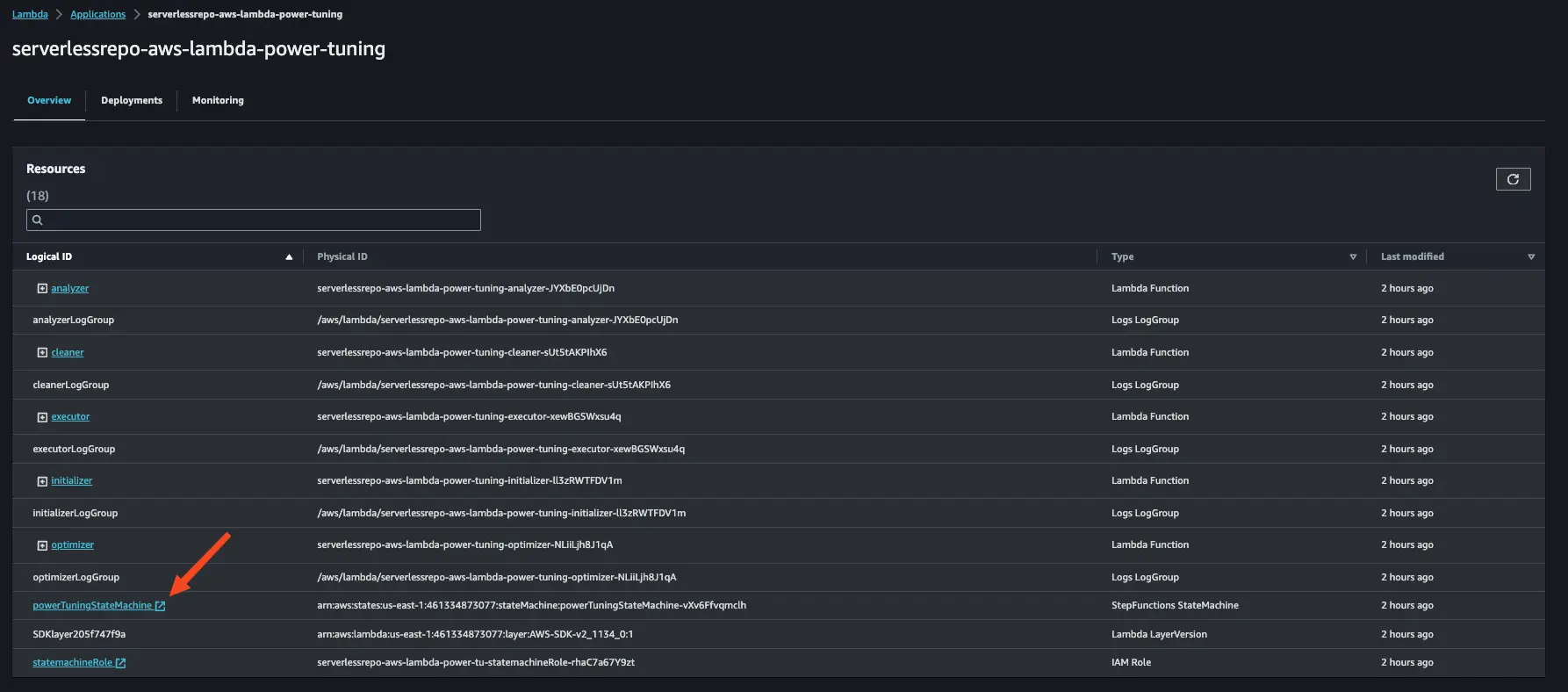Open the powerTuningStateMachine link
This screenshot has width=1568, height=692.
92,605
